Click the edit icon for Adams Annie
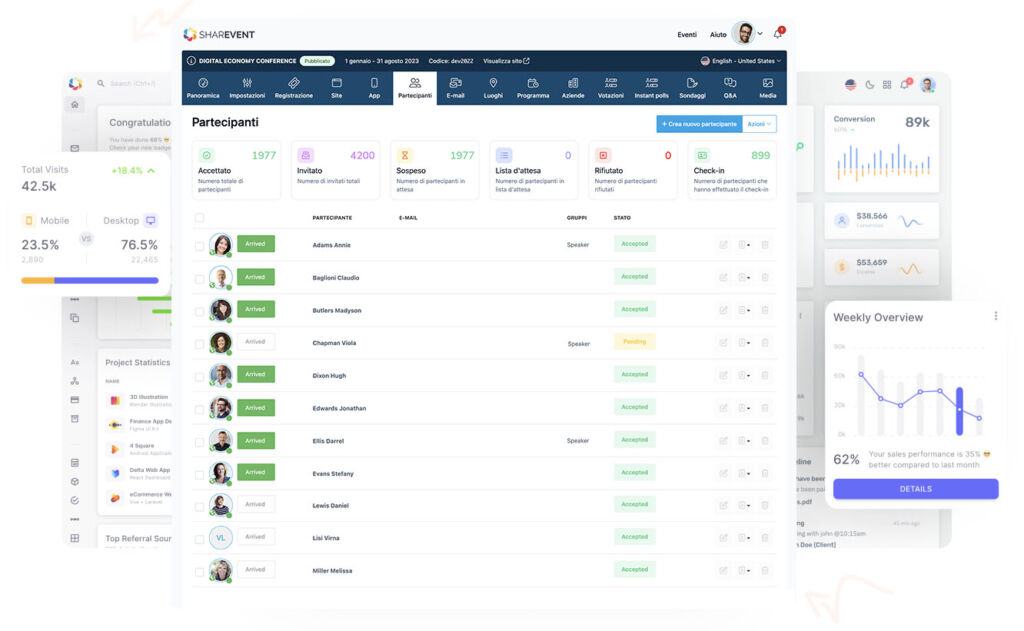The width and height of the screenshot is (1024, 631). pyautogui.click(x=723, y=244)
